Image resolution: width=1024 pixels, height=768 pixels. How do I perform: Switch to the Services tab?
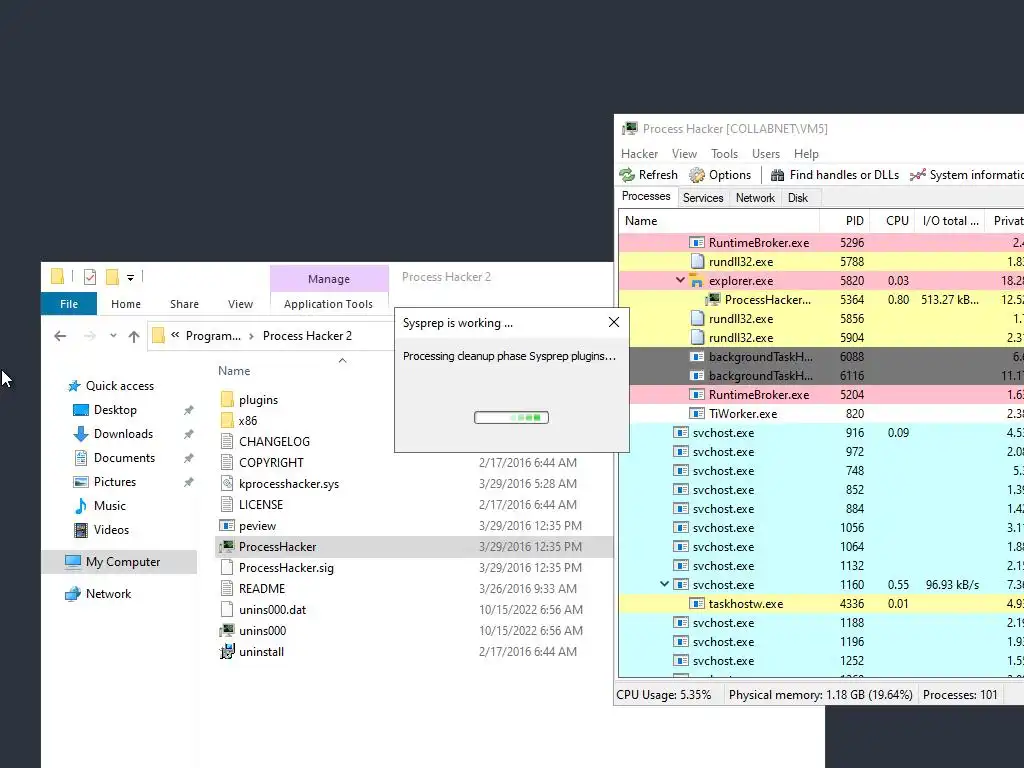703,197
